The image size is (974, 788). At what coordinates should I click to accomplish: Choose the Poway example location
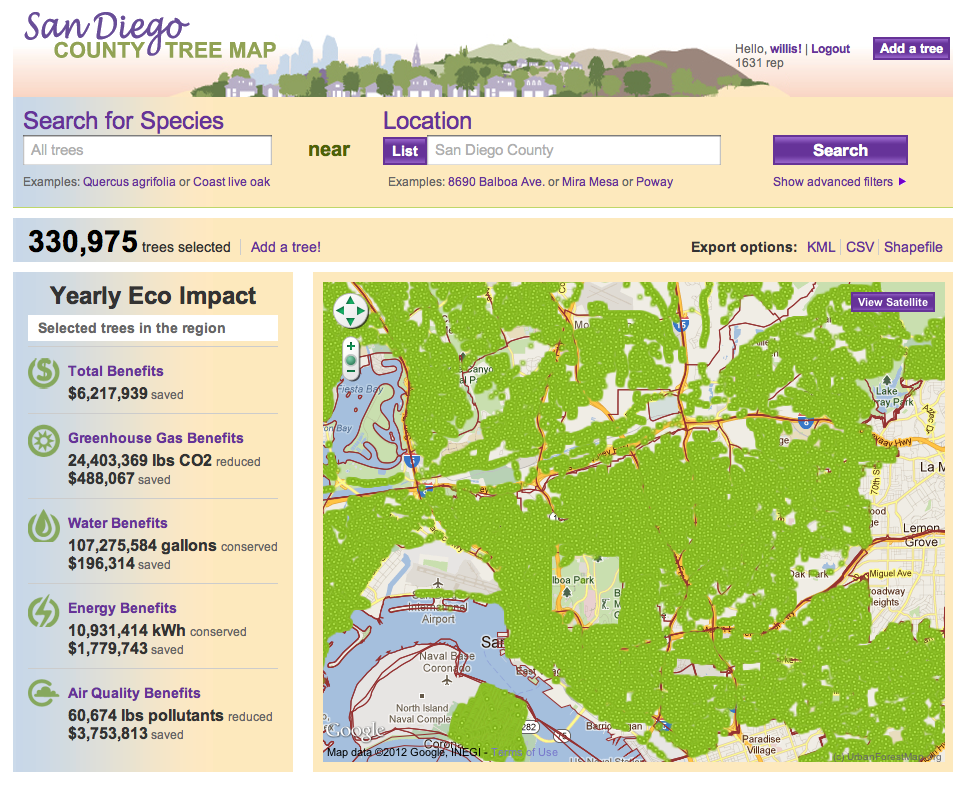pos(655,182)
